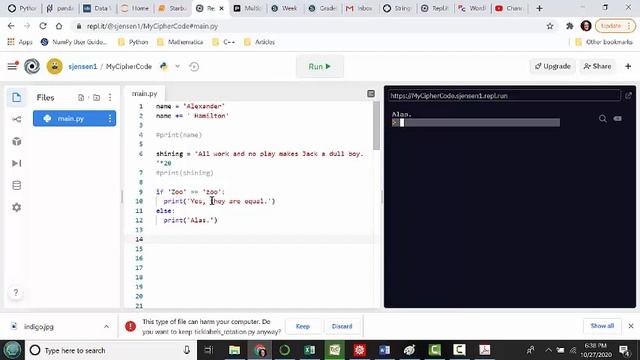The width and height of the screenshot is (640, 360).
Task: Click the Windows taskbar search box
Action: [110, 350]
